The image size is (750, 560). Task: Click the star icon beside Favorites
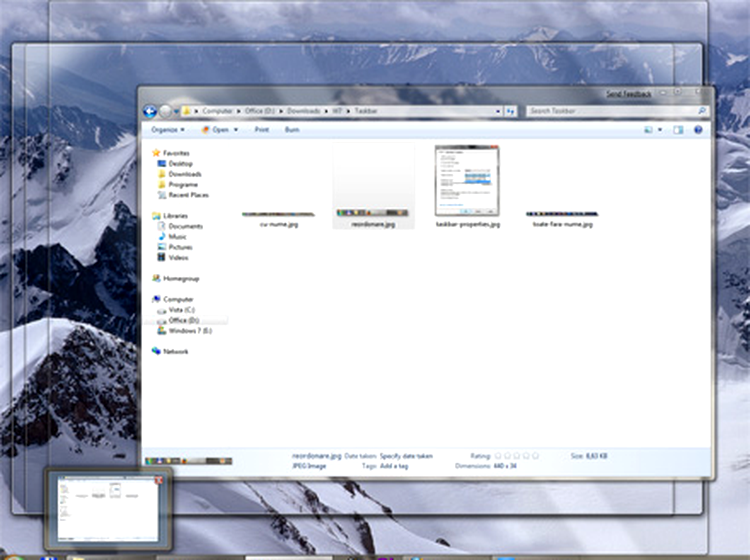click(x=156, y=153)
